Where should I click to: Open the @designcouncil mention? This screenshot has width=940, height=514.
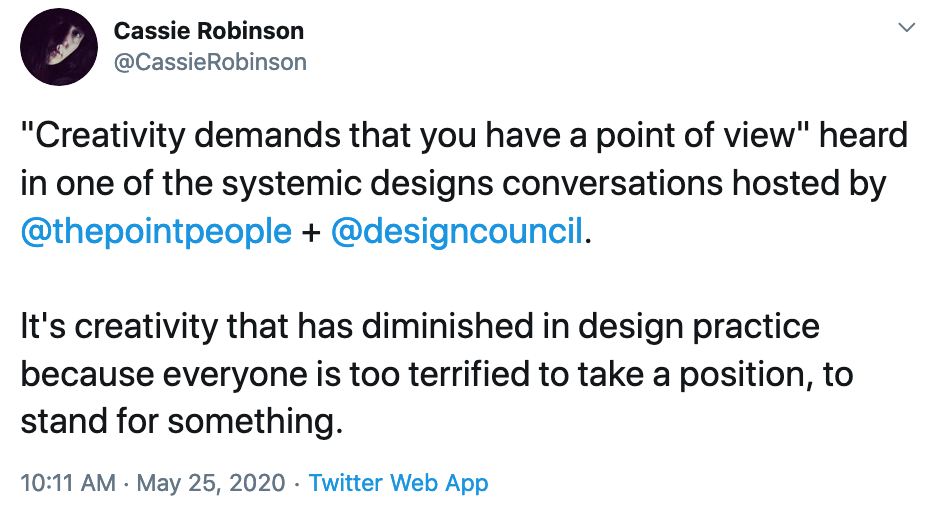pos(456,232)
